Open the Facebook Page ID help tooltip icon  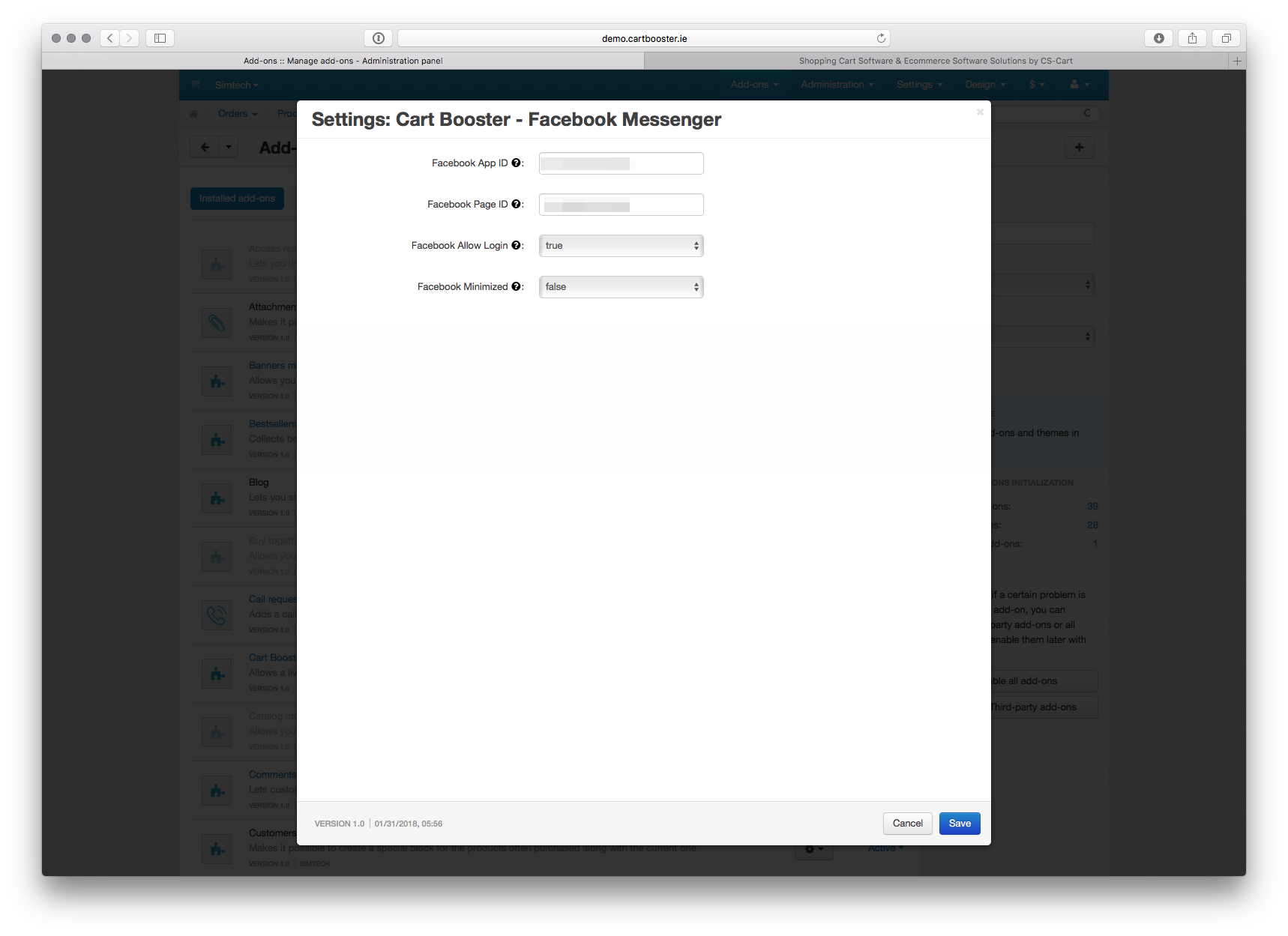[516, 204]
